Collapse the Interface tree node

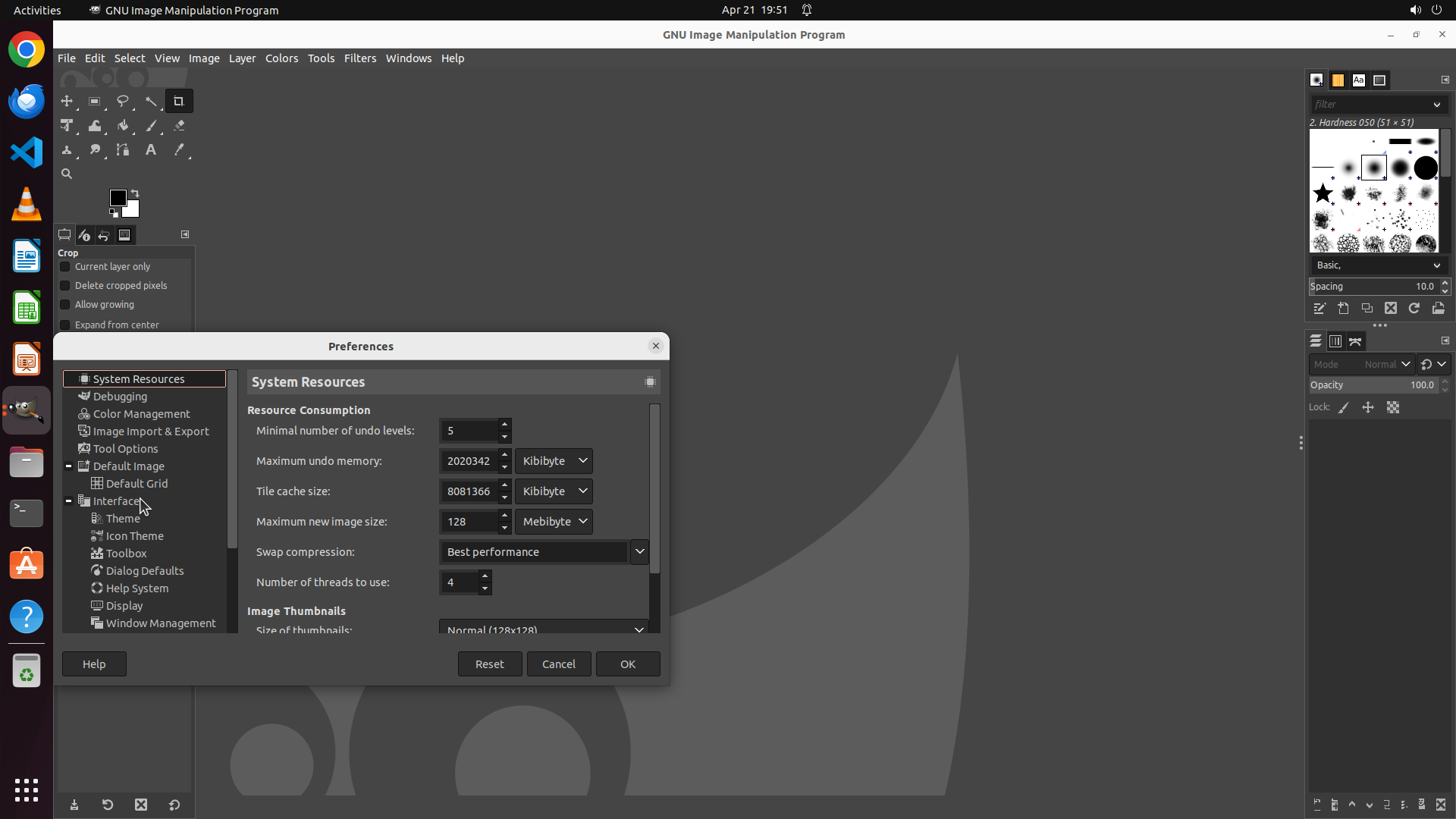coord(68,501)
